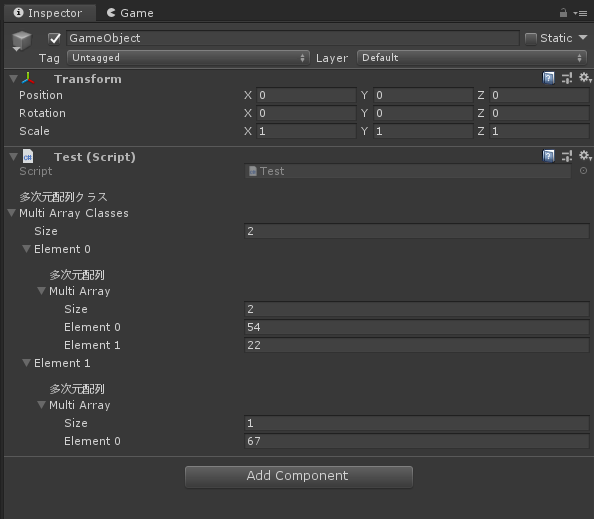Click the 多次元配列クラス header text
Image resolution: width=594 pixels, height=519 pixels.
(64, 197)
